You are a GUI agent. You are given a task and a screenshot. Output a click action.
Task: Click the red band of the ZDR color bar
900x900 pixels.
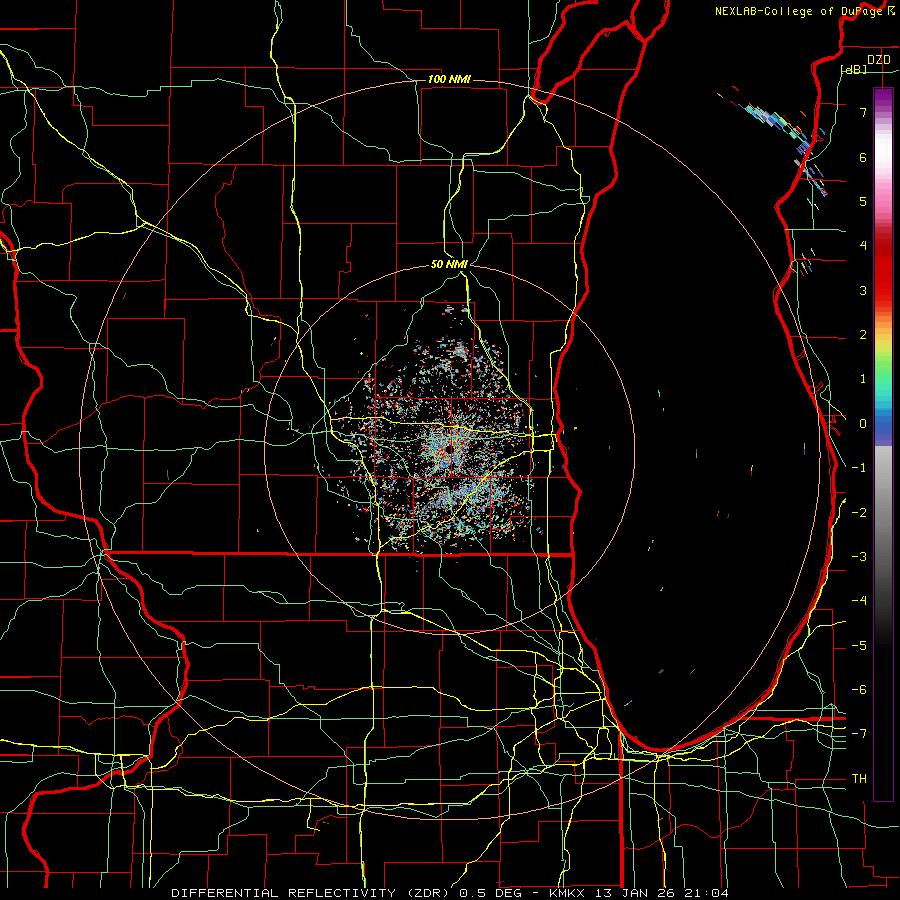pyautogui.click(x=883, y=270)
